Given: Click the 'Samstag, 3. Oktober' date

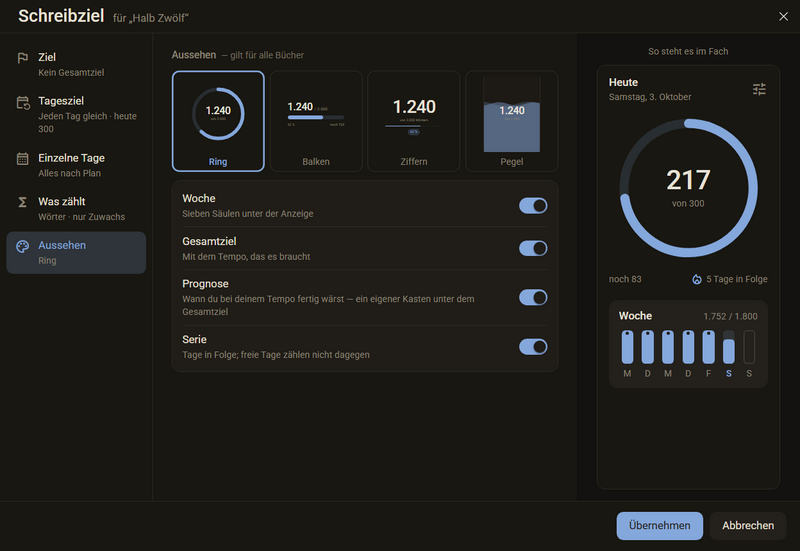Looking at the screenshot, I should tap(650, 97).
